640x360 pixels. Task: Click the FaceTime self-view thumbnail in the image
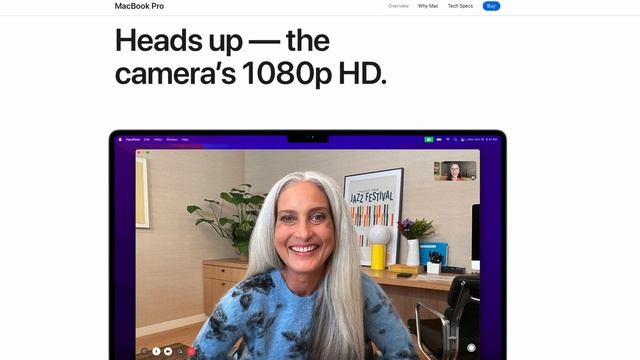455,171
